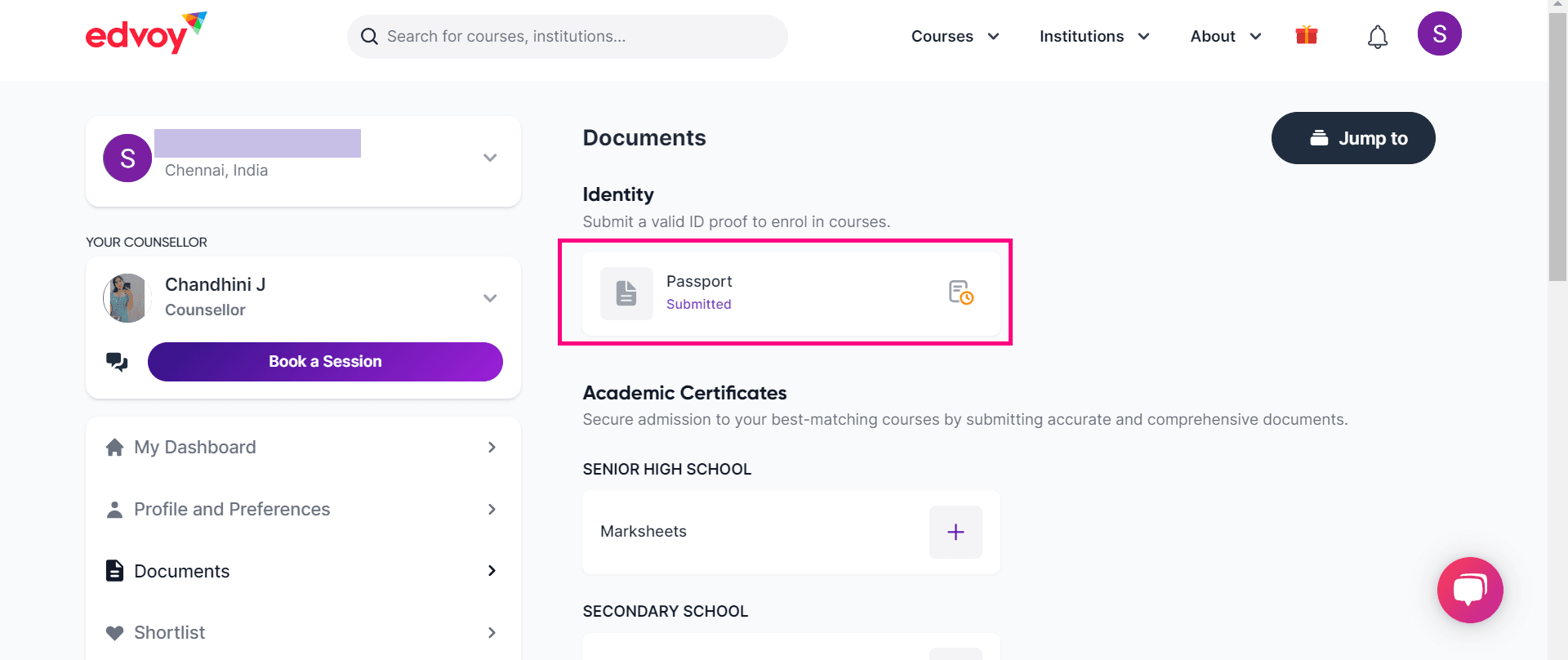Click the Book a Session button
The image size is (1568, 660).
pos(325,362)
